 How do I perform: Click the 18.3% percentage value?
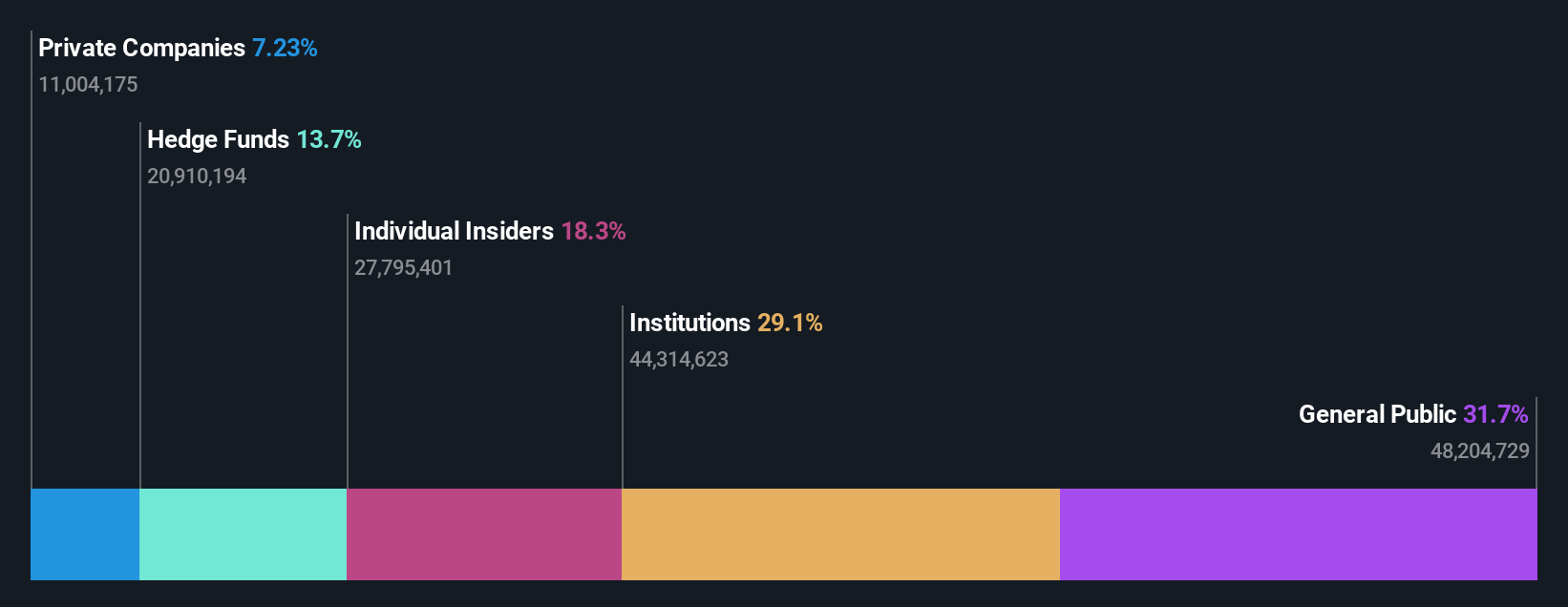pos(593,231)
